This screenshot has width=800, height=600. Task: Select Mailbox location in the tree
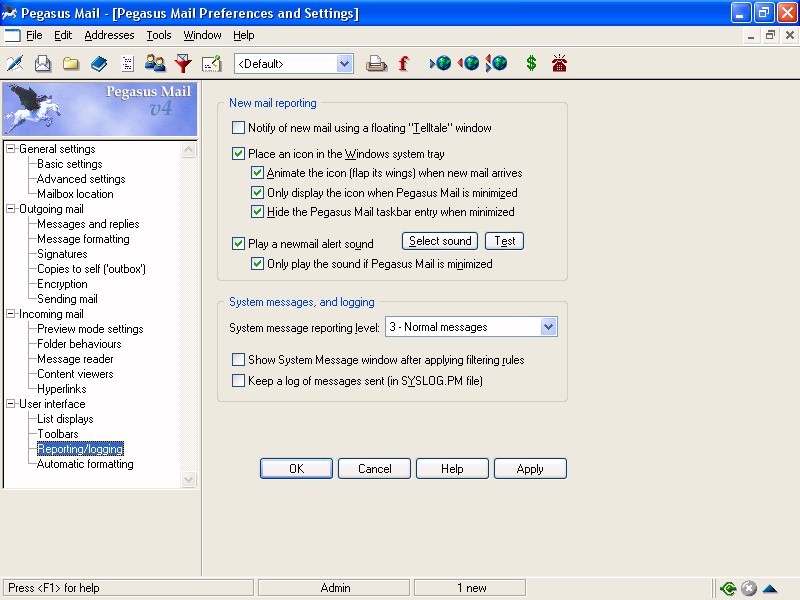coord(75,194)
